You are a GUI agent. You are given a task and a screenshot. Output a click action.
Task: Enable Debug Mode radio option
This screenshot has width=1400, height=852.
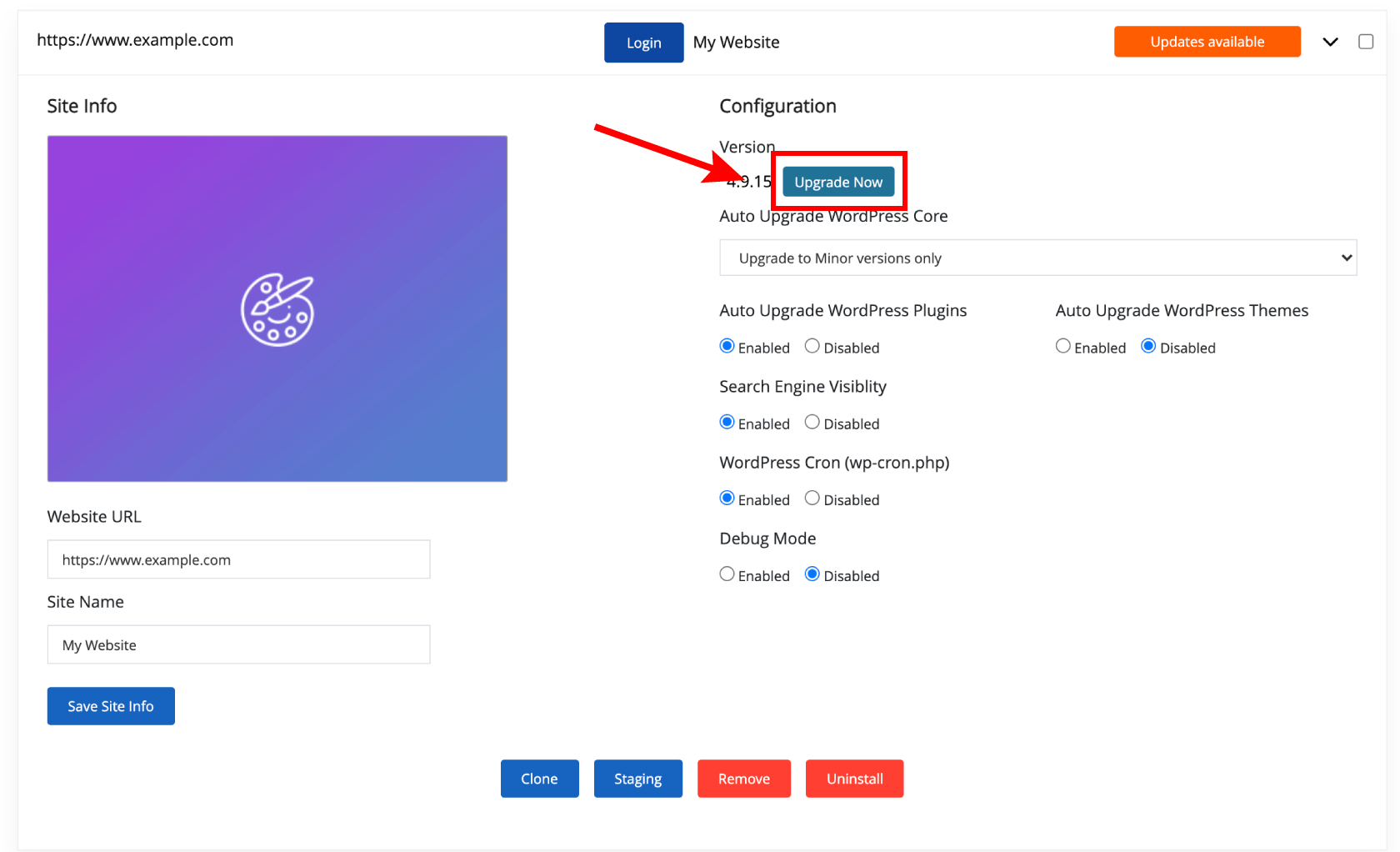tap(727, 574)
